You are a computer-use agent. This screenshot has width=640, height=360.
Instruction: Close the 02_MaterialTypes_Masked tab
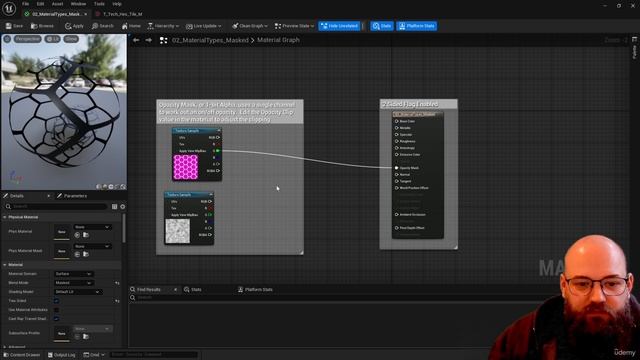pyautogui.click(x=86, y=14)
